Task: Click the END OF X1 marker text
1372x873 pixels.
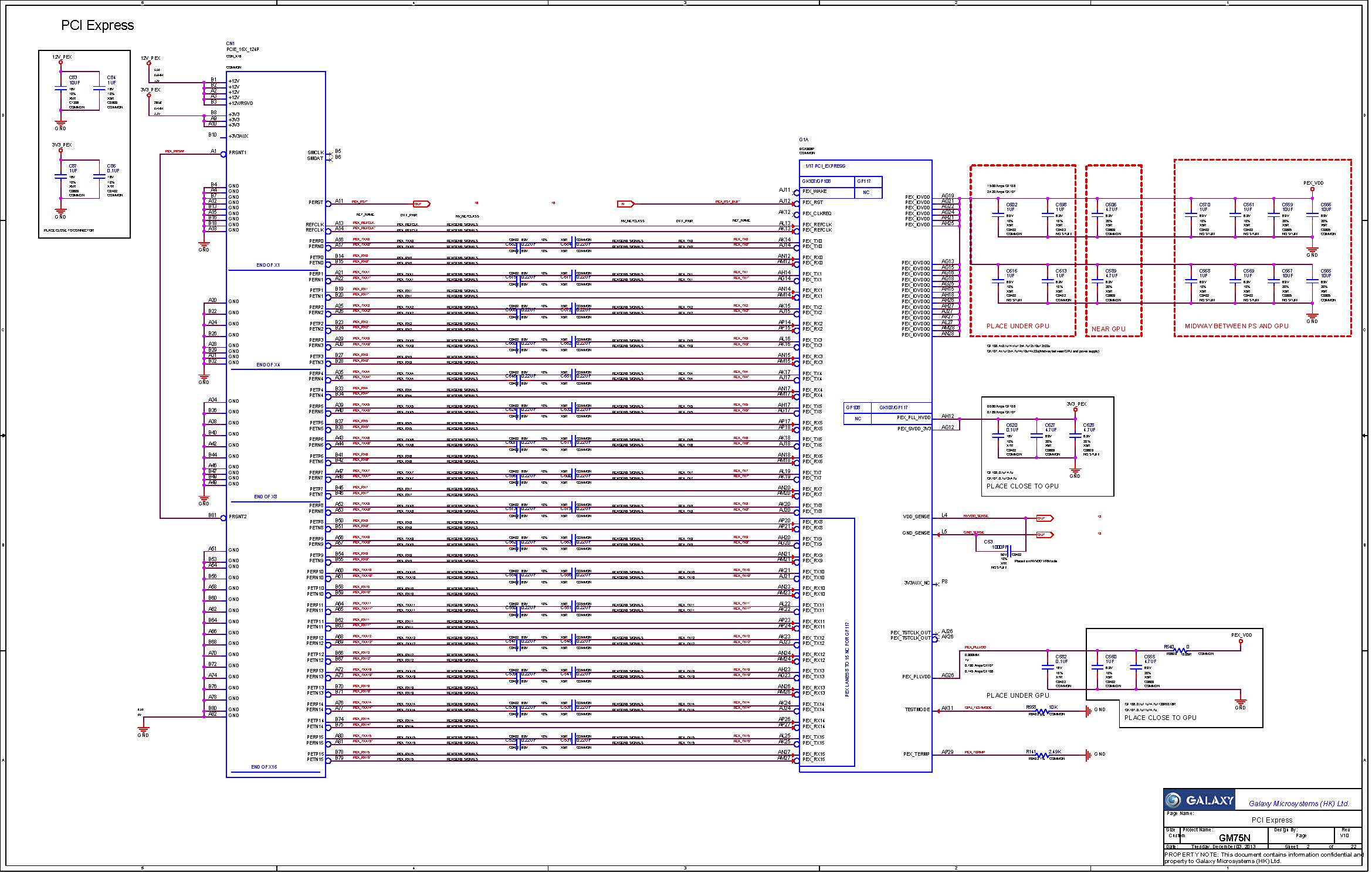Action: (x=268, y=266)
